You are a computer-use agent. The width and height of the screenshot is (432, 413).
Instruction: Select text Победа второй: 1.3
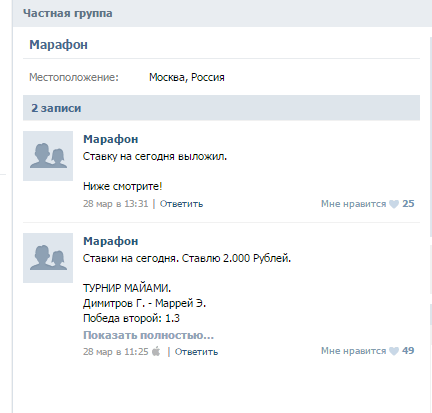click(131, 318)
